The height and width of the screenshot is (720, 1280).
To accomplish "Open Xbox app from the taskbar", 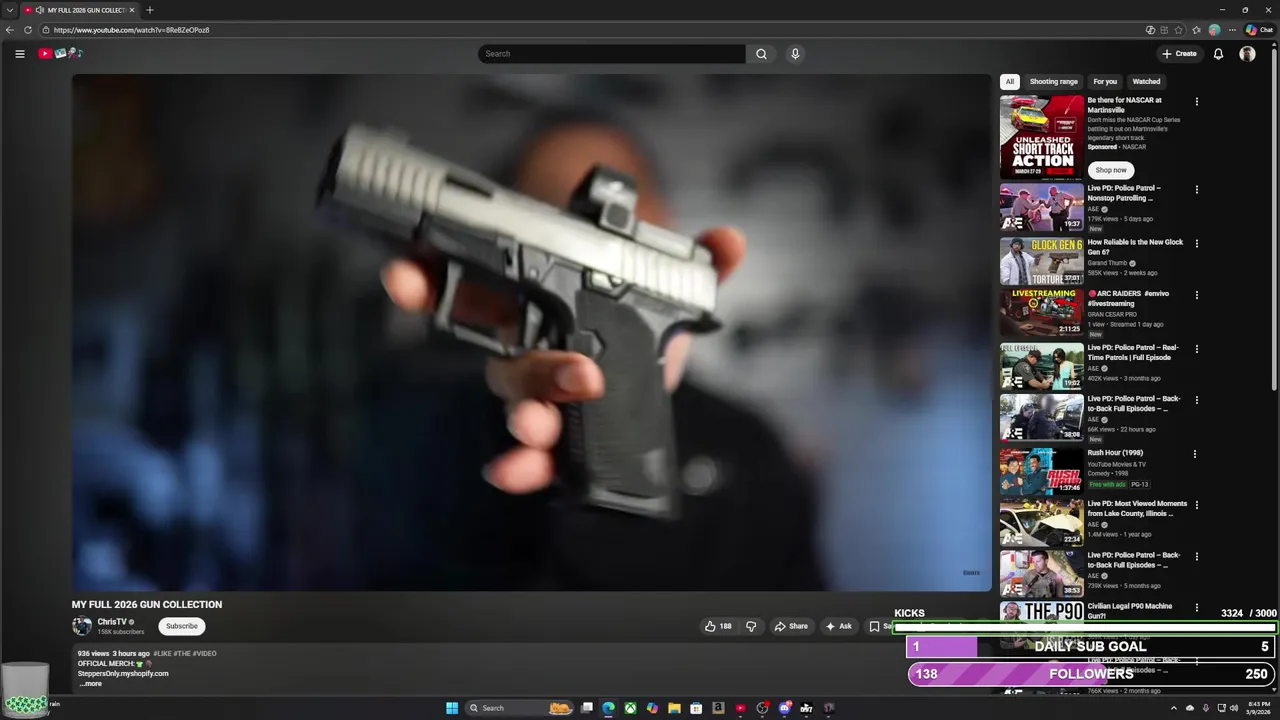I will coord(630,708).
